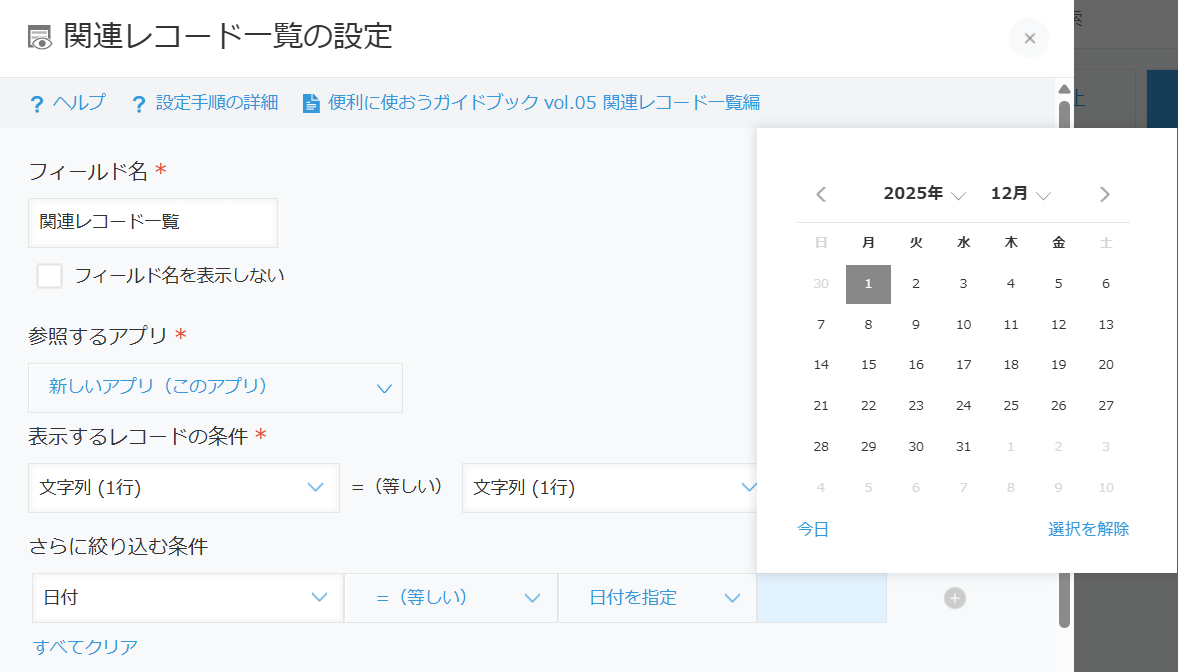Open the 2025年 year dropdown
The width and height of the screenshot is (1178, 672).
[924, 194]
